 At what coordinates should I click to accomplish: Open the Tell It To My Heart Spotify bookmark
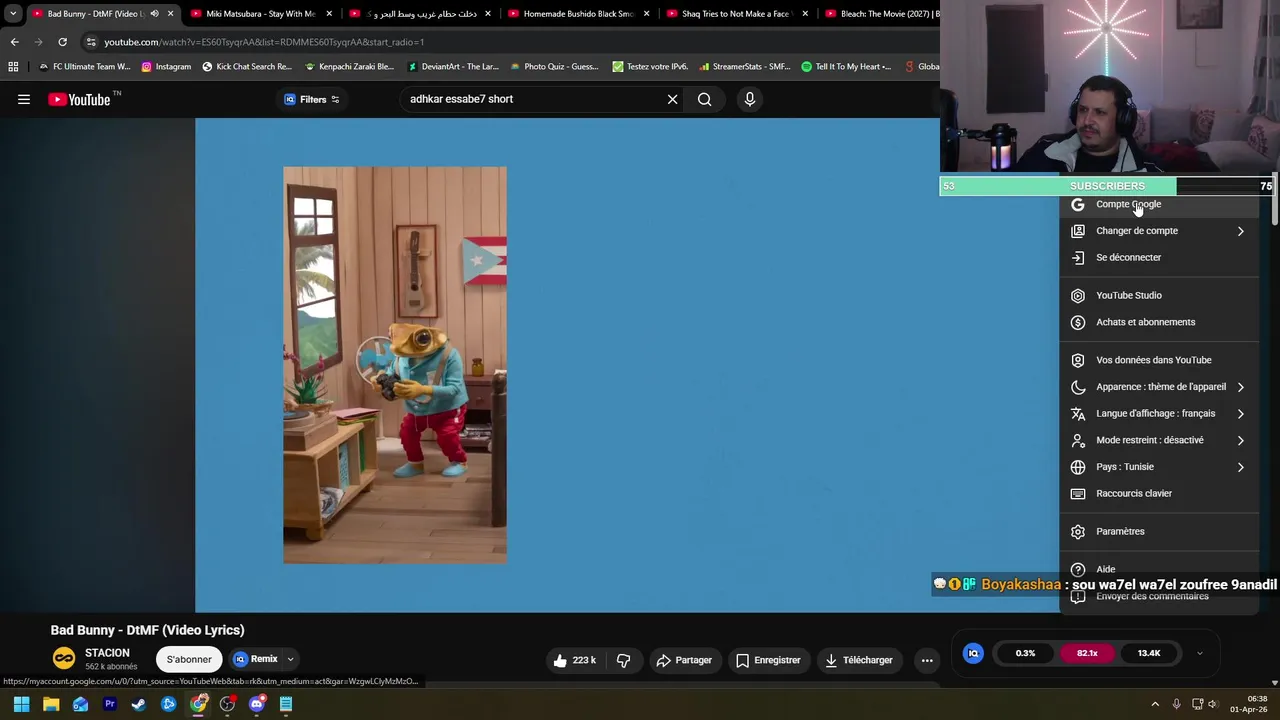[846, 67]
